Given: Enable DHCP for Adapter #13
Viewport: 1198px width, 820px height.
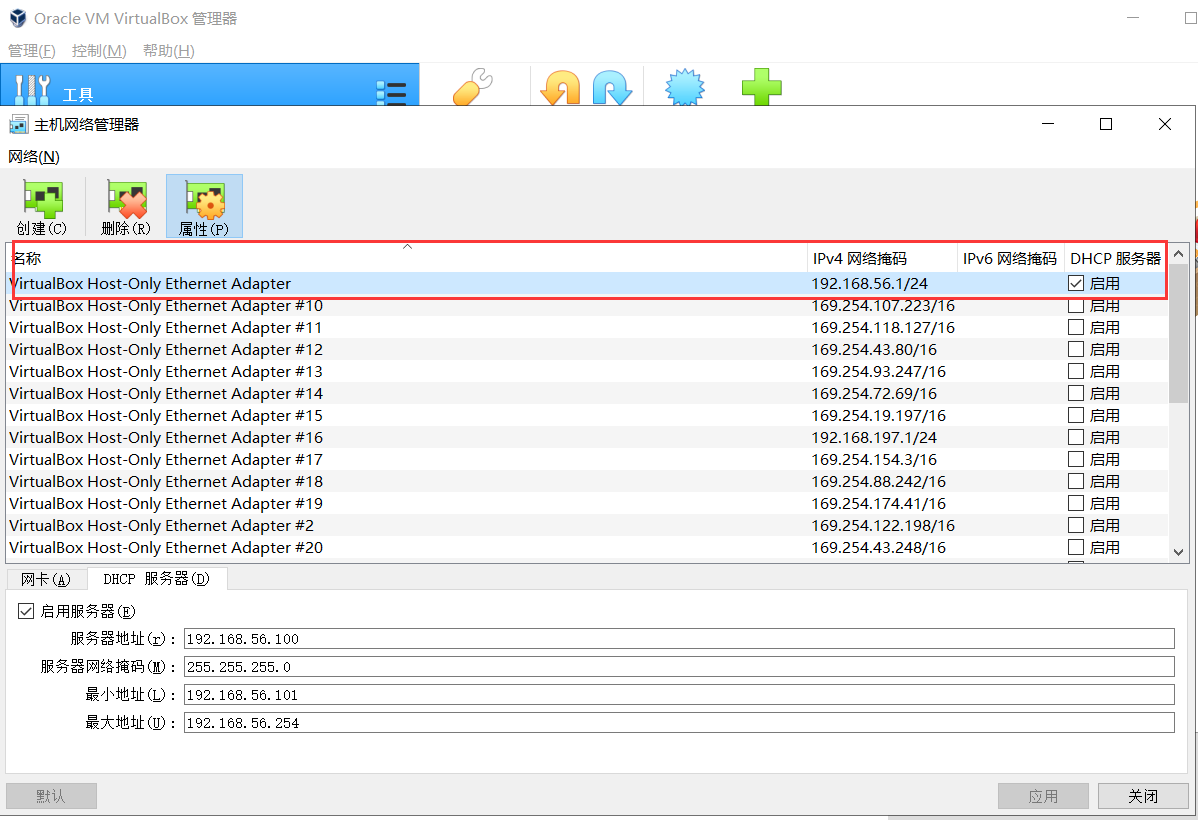Looking at the screenshot, I should 1076,371.
